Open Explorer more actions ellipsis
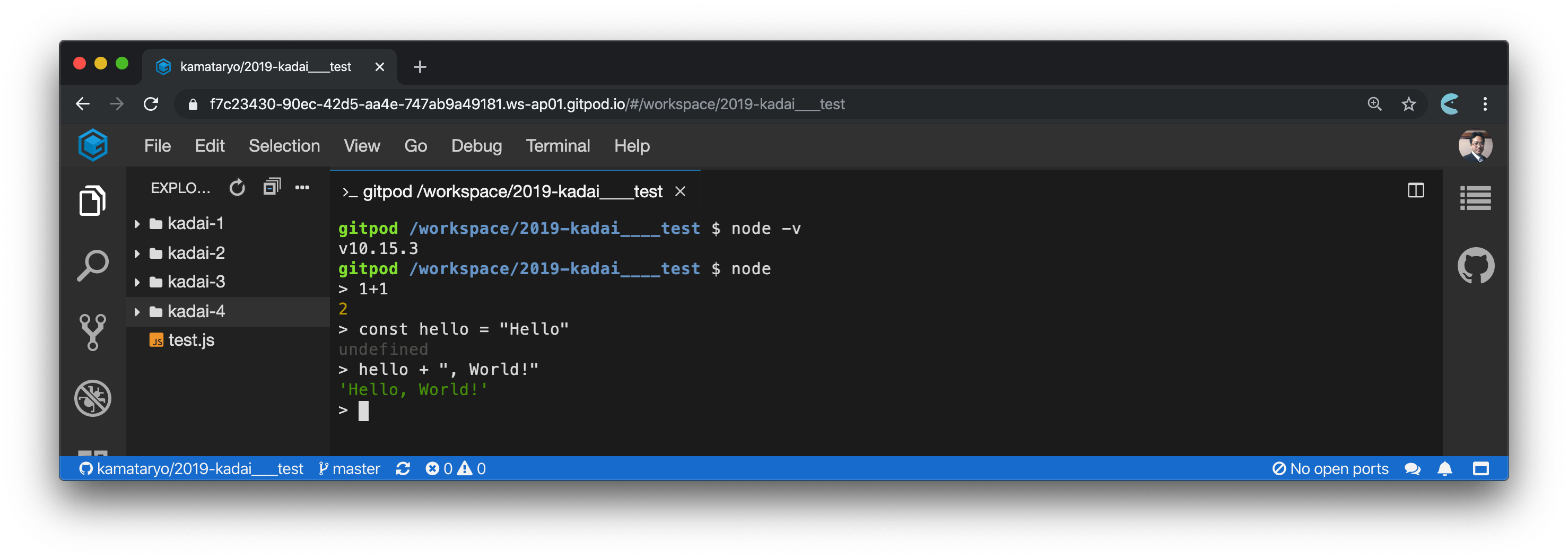Screen dimensions: 1568x559 [302, 187]
